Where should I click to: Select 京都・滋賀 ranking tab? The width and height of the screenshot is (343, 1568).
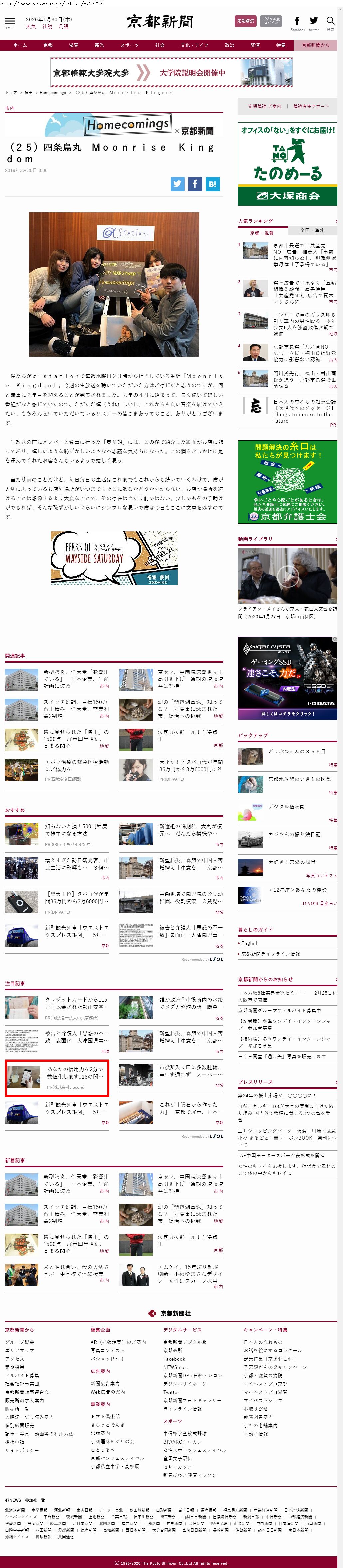tap(262, 232)
